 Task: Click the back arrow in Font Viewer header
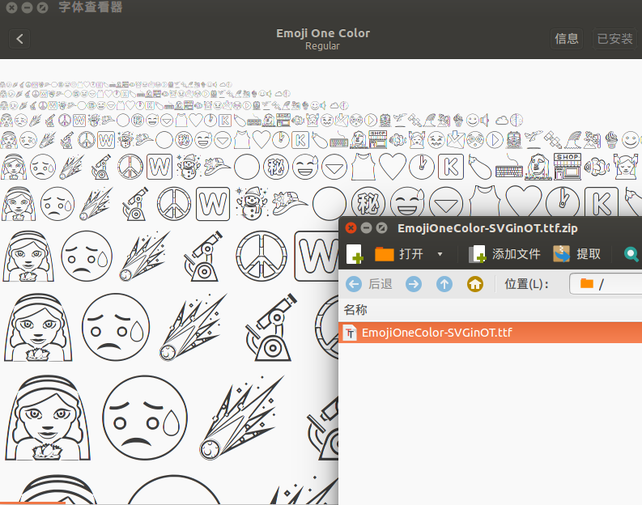[20, 39]
